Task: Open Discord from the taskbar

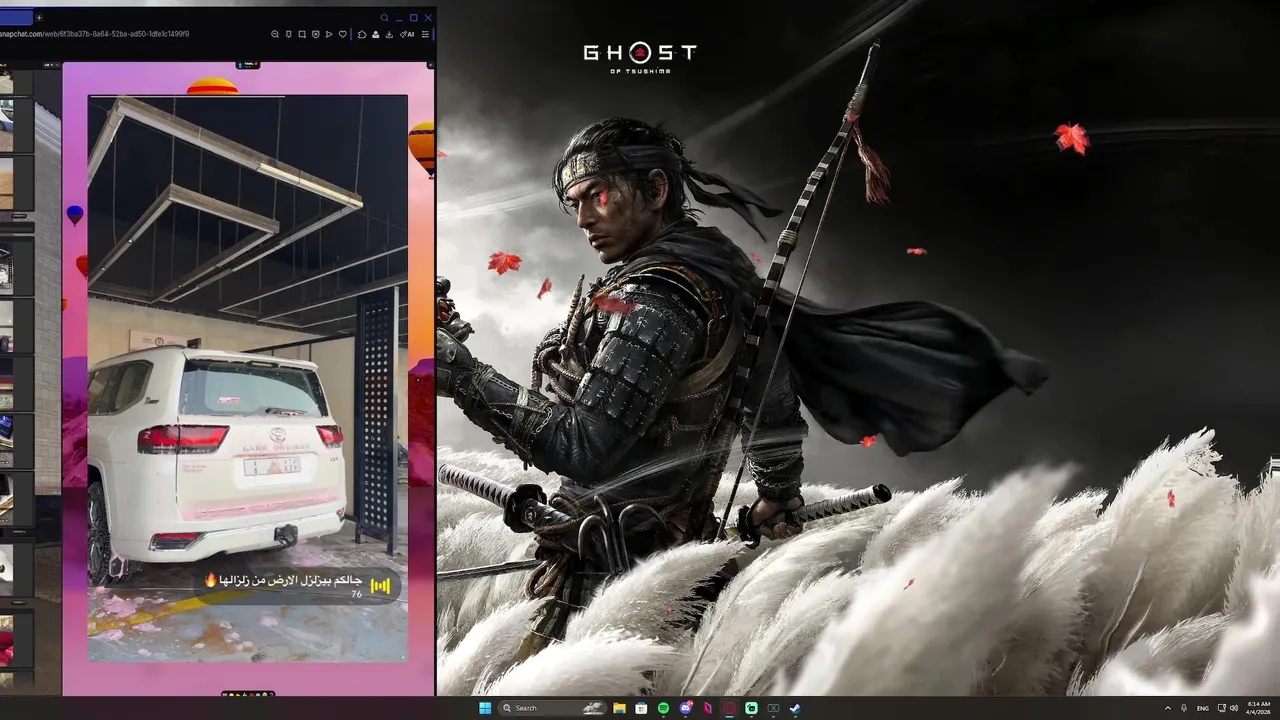Action: pos(686,708)
